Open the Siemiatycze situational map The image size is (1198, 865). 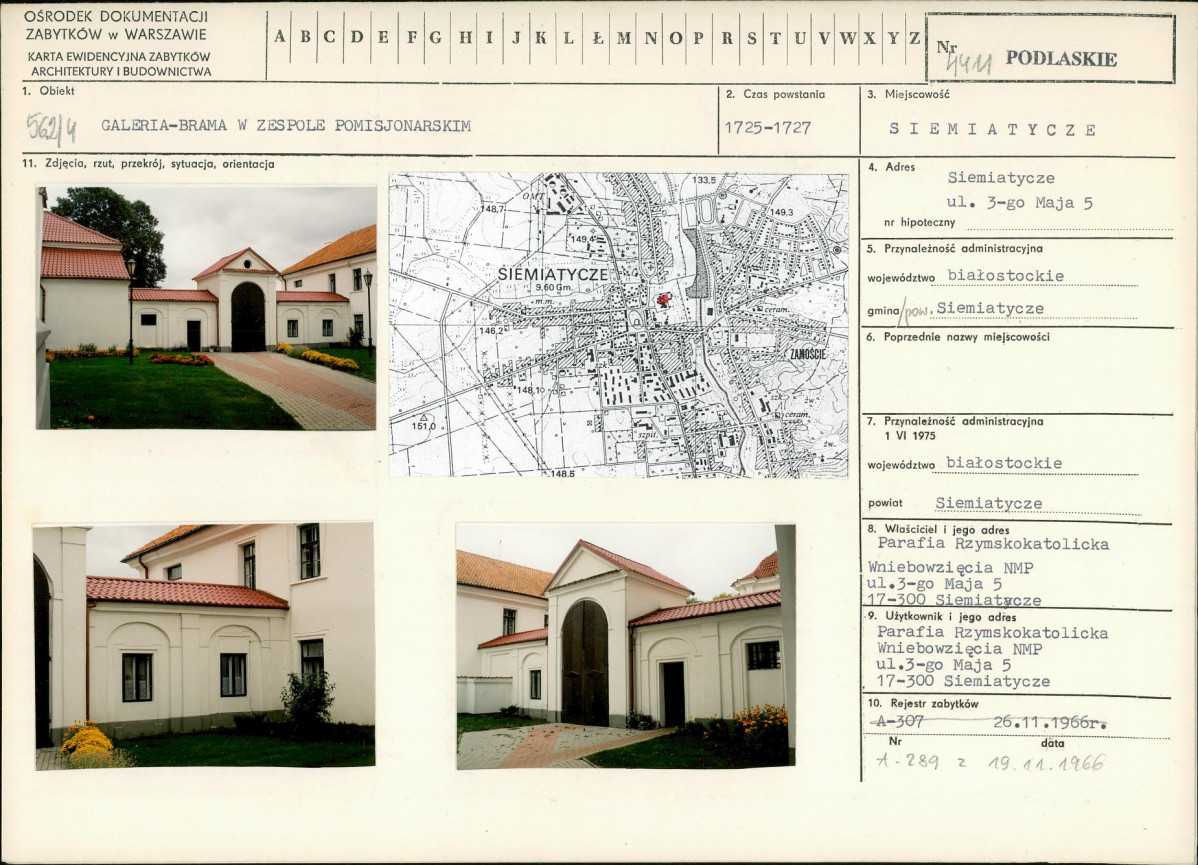[618, 326]
